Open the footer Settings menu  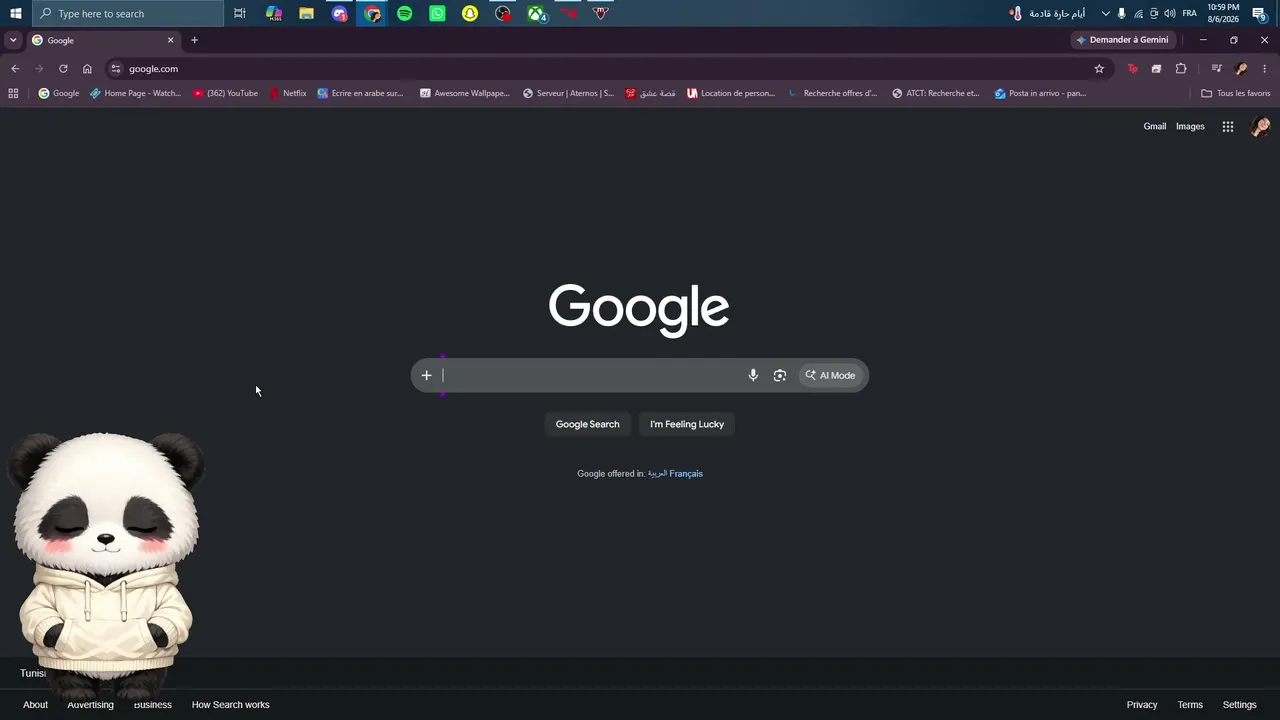[1240, 705]
